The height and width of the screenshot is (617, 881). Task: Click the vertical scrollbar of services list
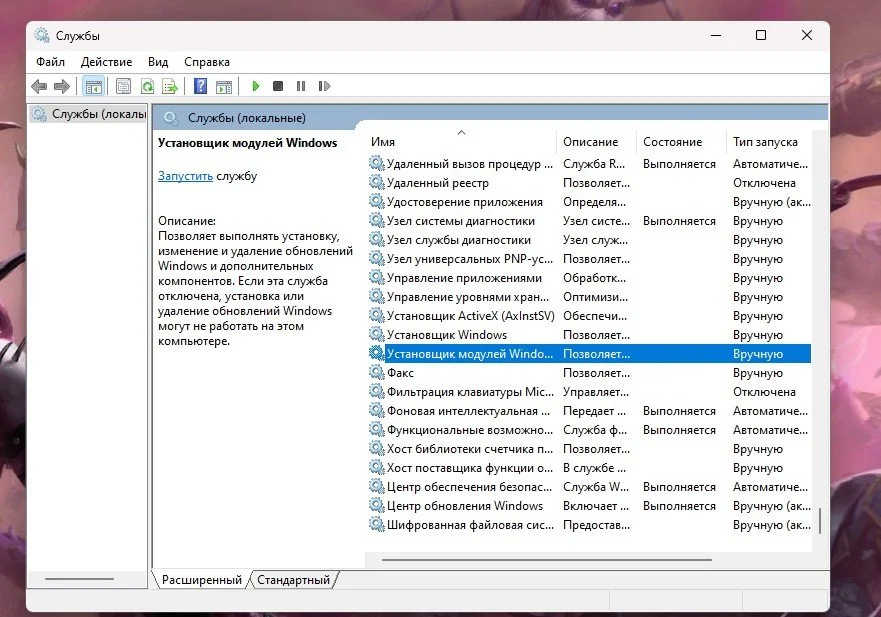pyautogui.click(x=820, y=520)
